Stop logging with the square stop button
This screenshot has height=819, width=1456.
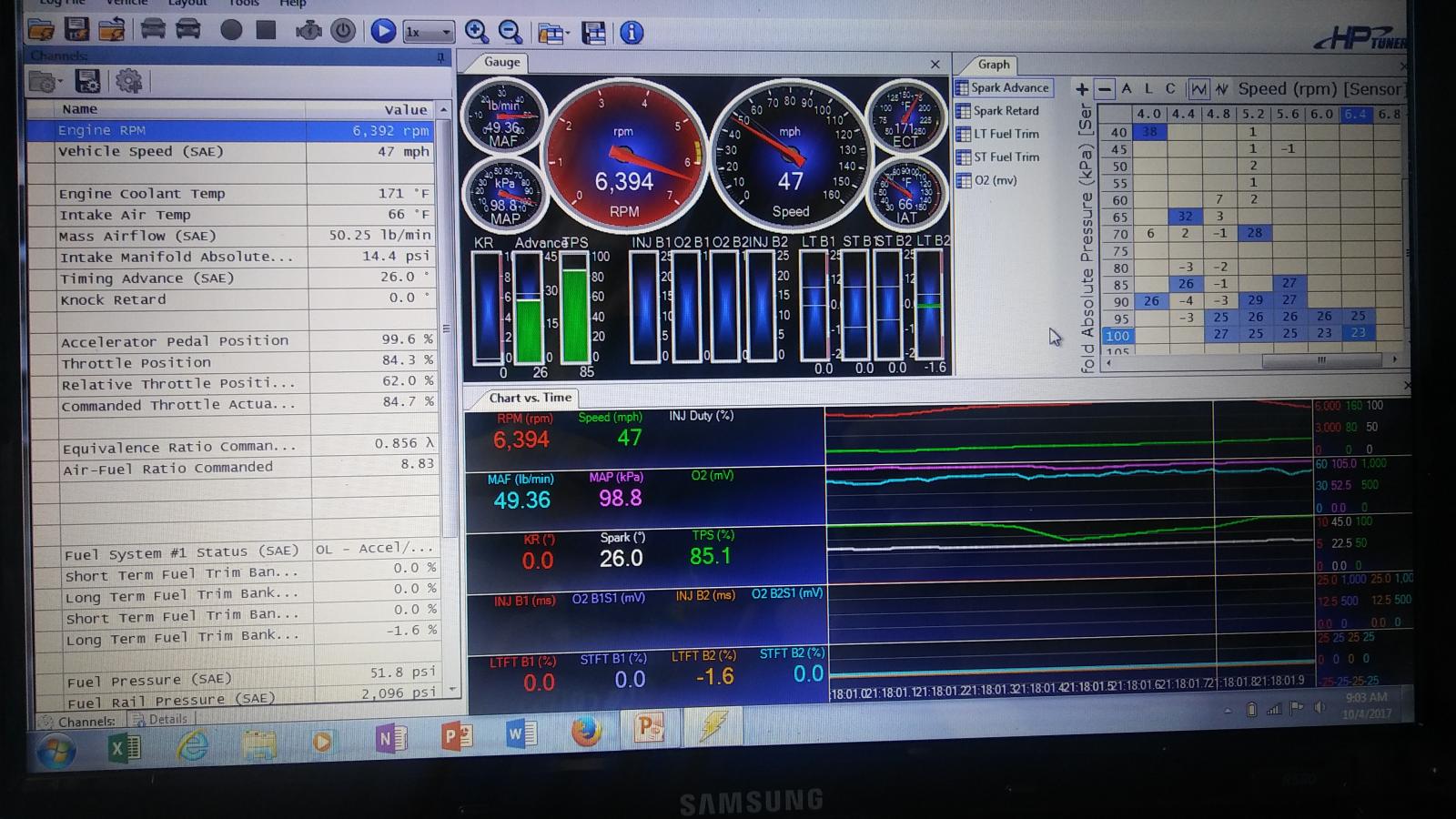(266, 30)
